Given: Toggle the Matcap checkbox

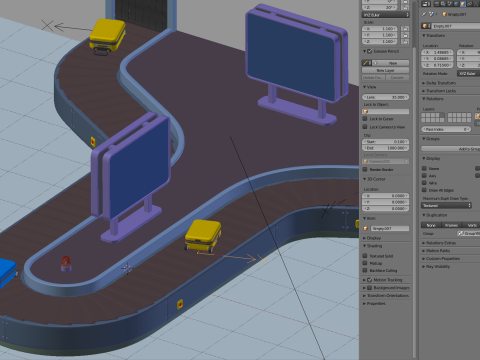Looking at the screenshot, I should (365, 263).
